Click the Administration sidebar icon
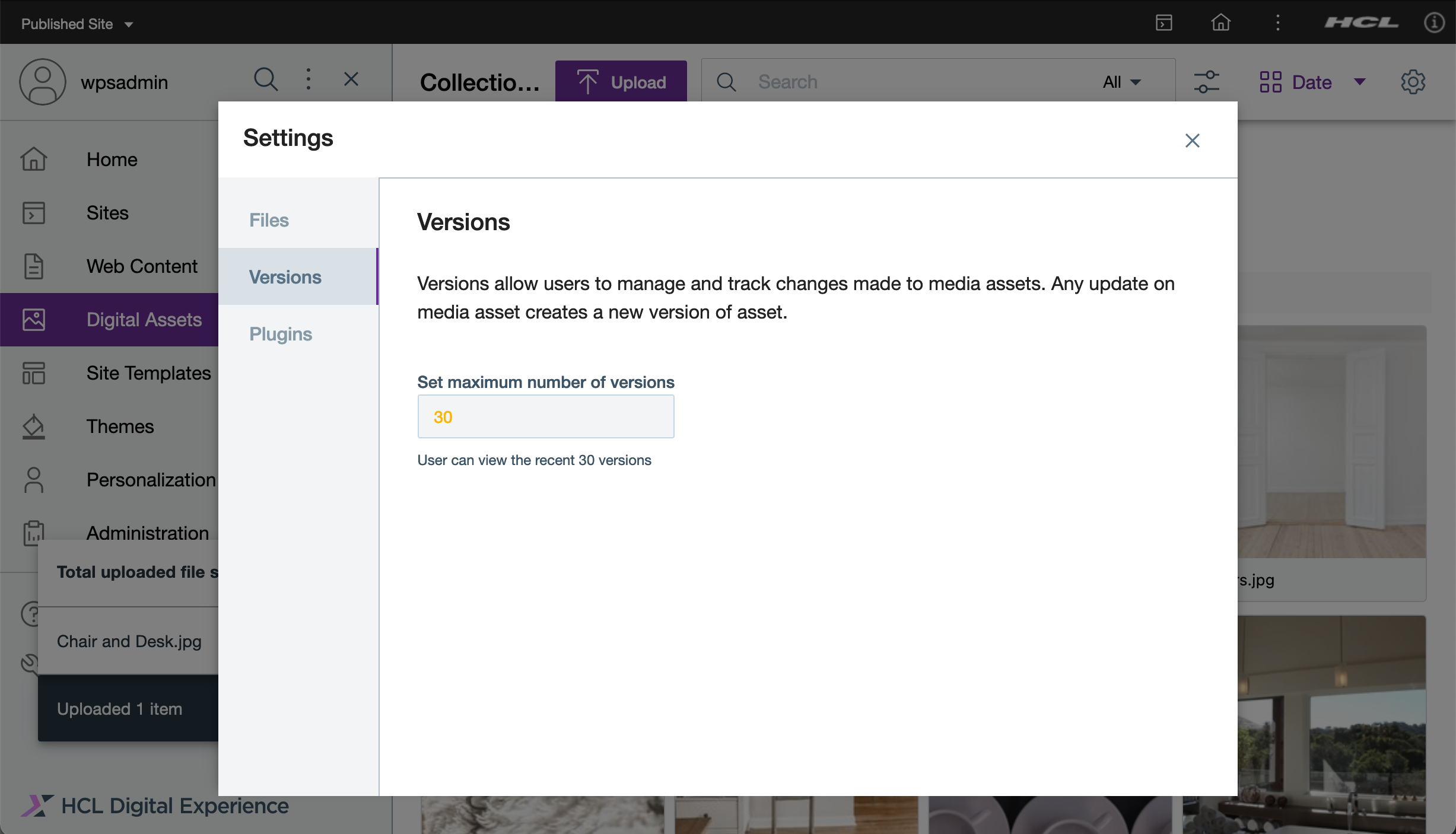This screenshot has height=834, width=1456. tap(33, 532)
